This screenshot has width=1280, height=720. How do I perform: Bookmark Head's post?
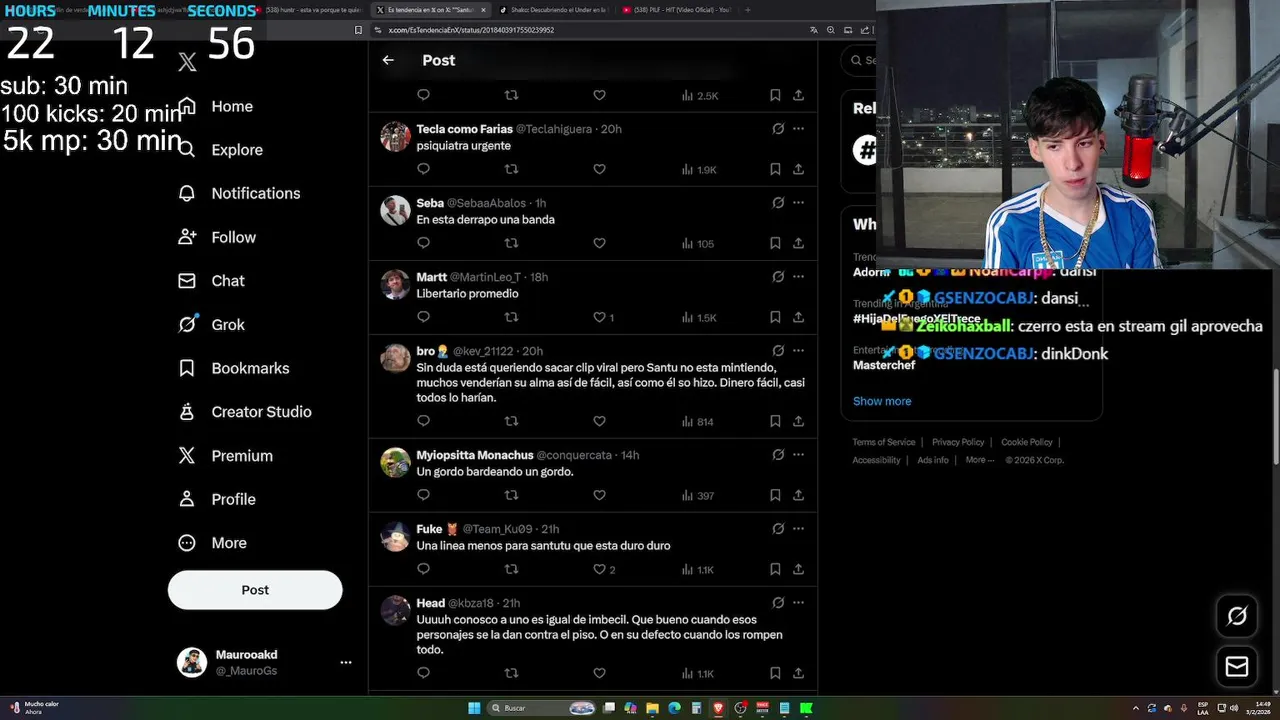[x=775, y=673]
